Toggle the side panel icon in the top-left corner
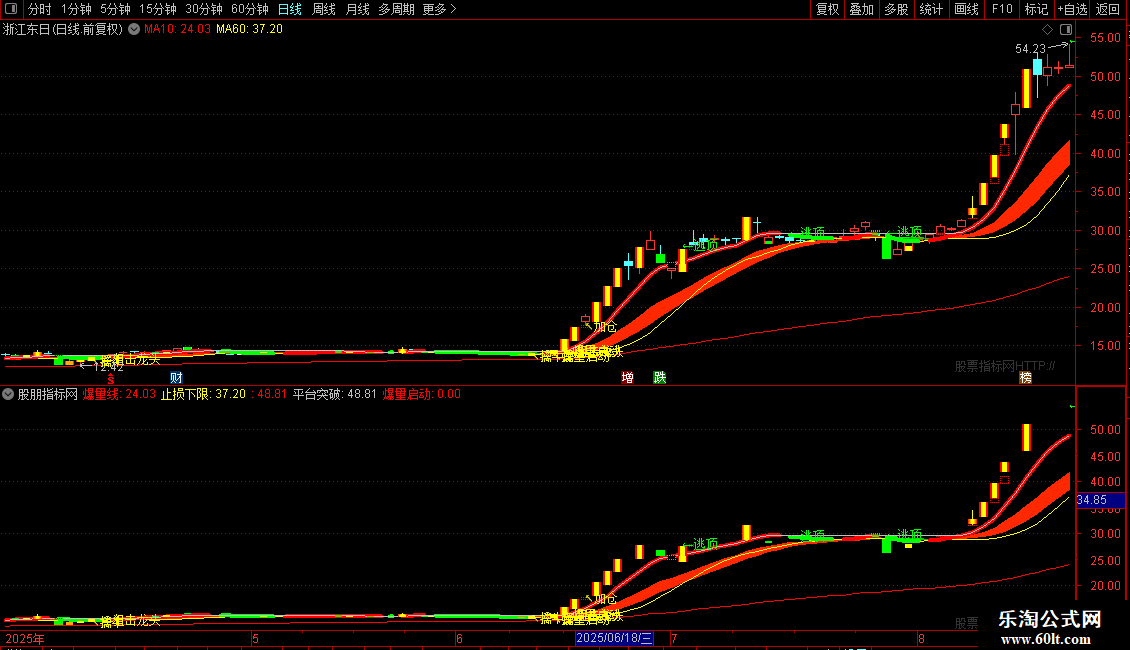The height and width of the screenshot is (650, 1130). (x=11, y=9)
